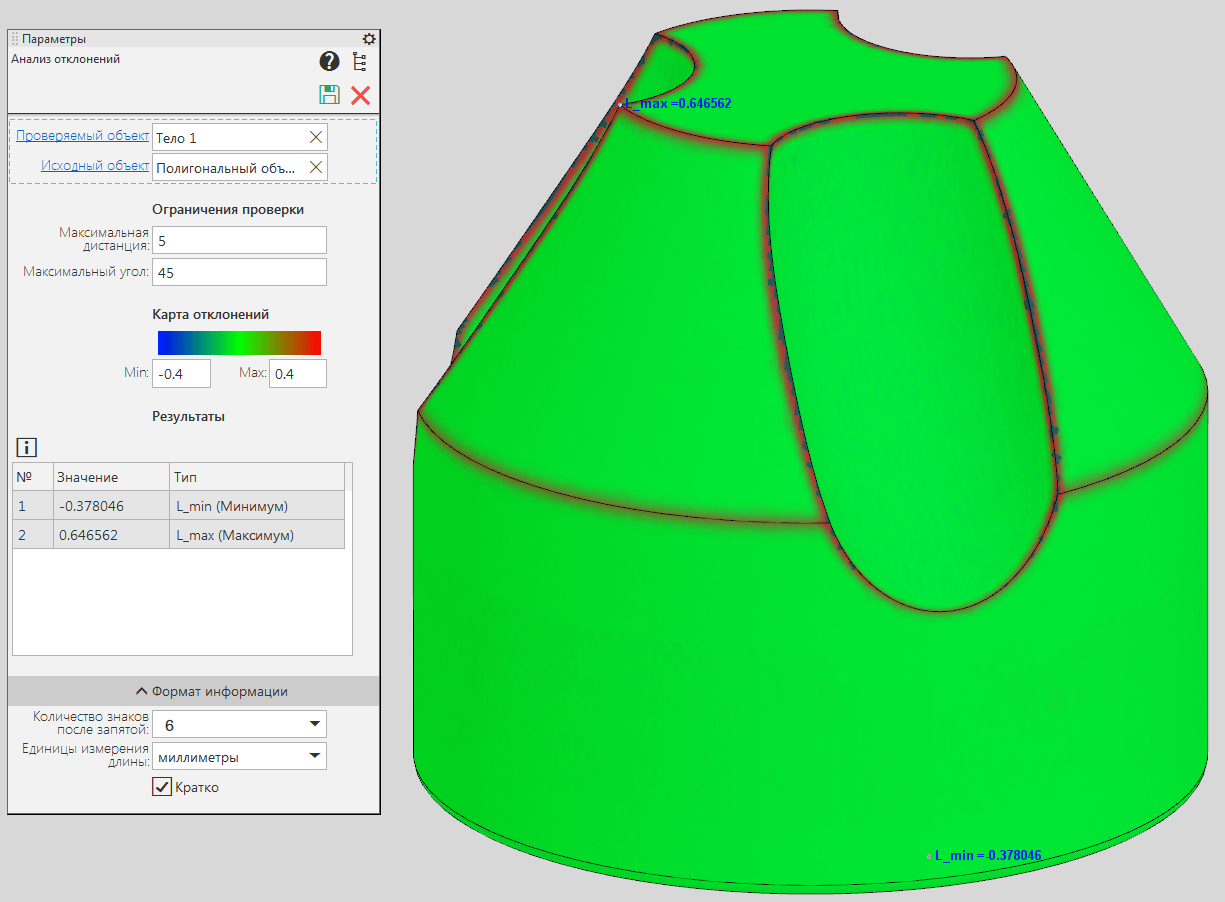Click the 'Максимальный угол' input field
The image size is (1225, 902).
239,272
